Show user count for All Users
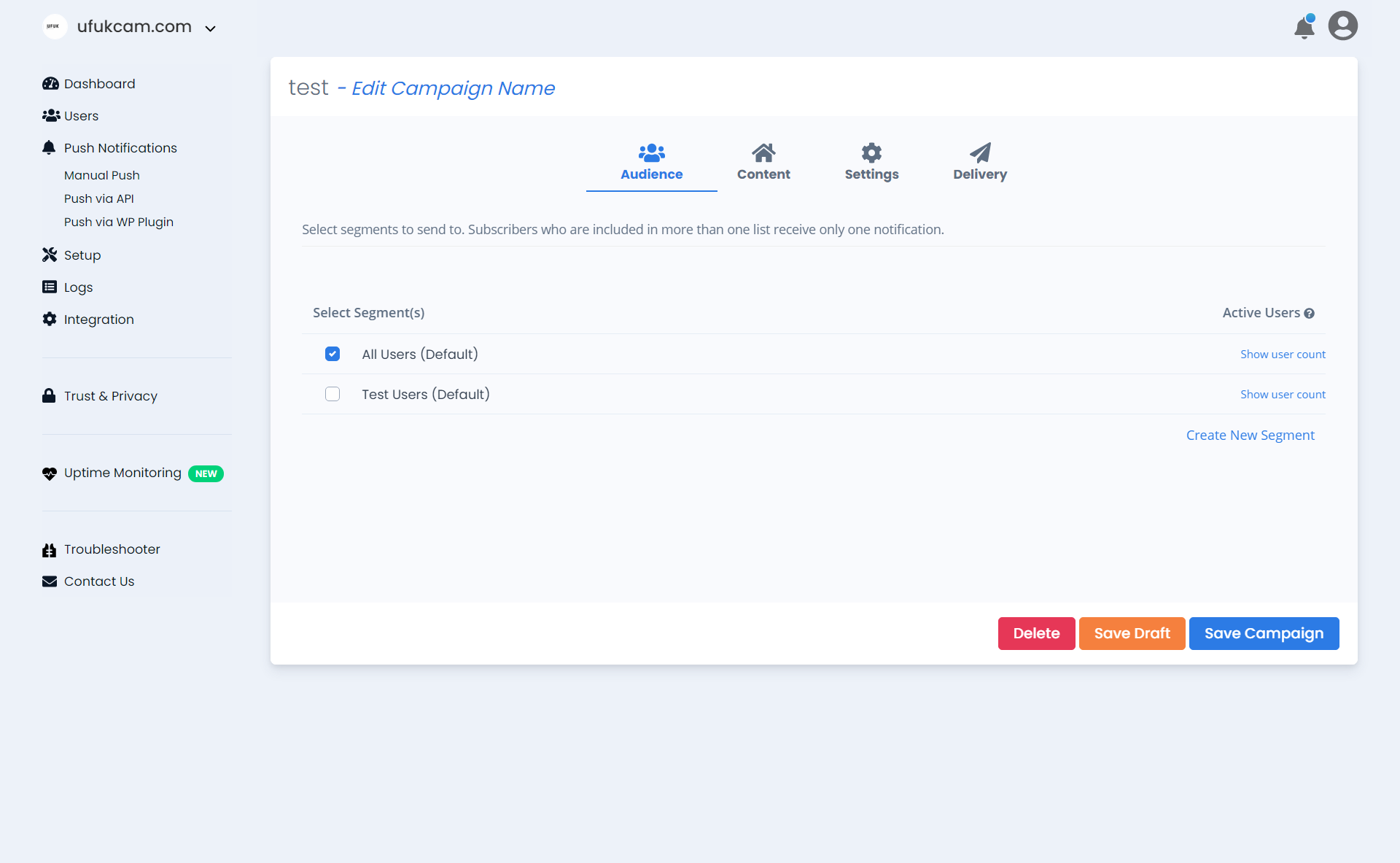1400x863 pixels. click(1283, 353)
